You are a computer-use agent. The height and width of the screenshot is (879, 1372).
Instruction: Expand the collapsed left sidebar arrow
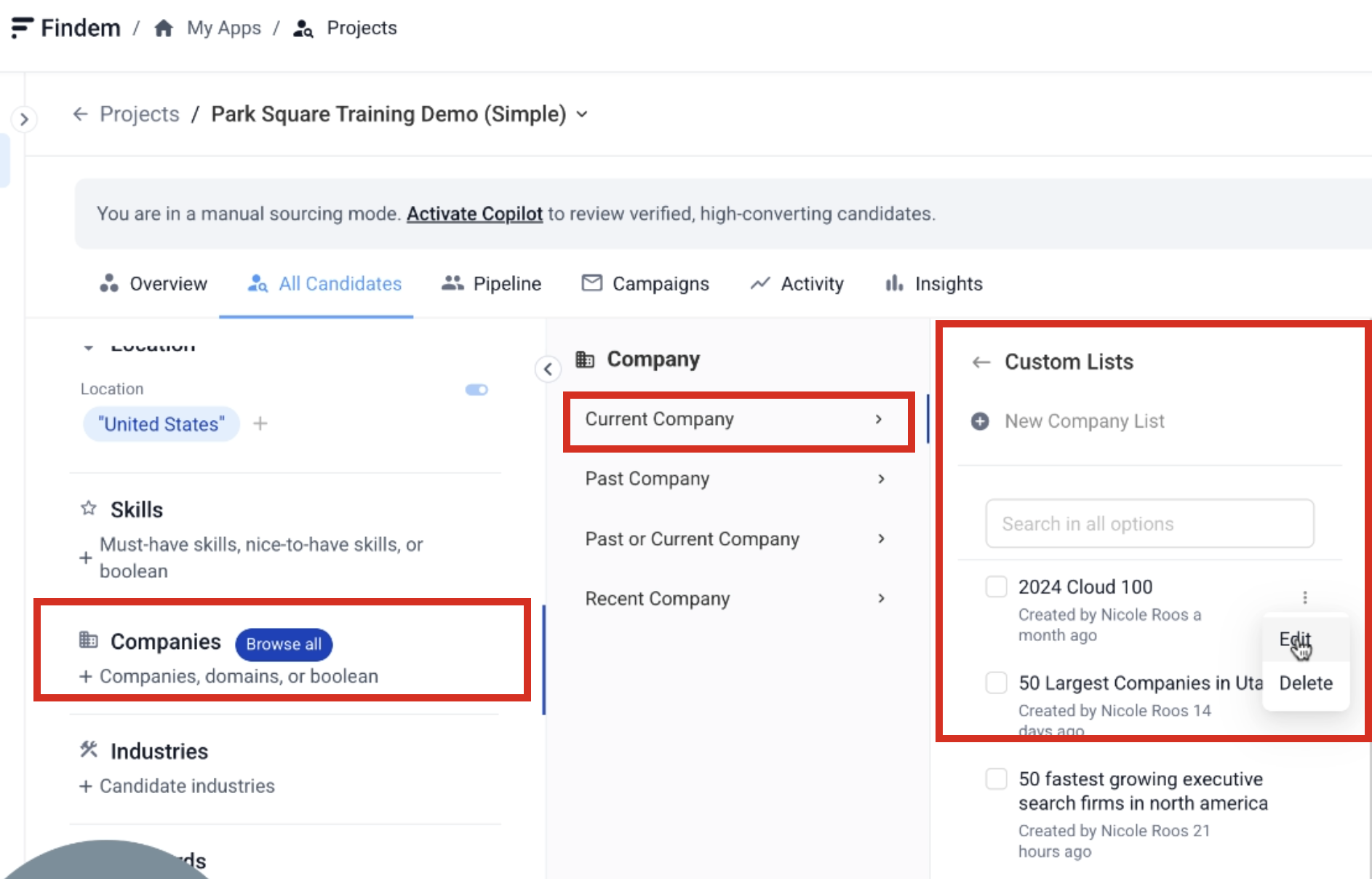click(24, 119)
